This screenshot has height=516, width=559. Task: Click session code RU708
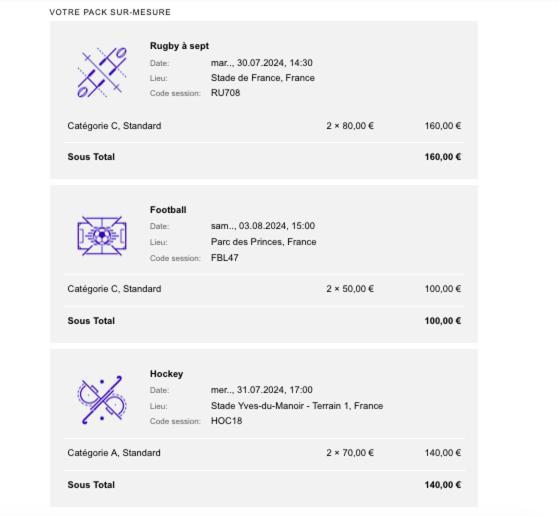click(x=225, y=93)
